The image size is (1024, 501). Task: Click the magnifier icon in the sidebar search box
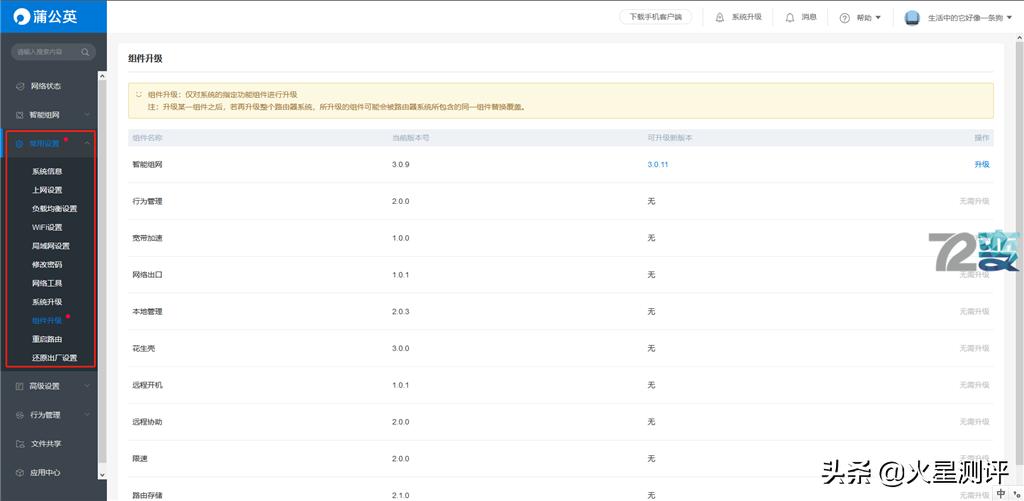86,52
